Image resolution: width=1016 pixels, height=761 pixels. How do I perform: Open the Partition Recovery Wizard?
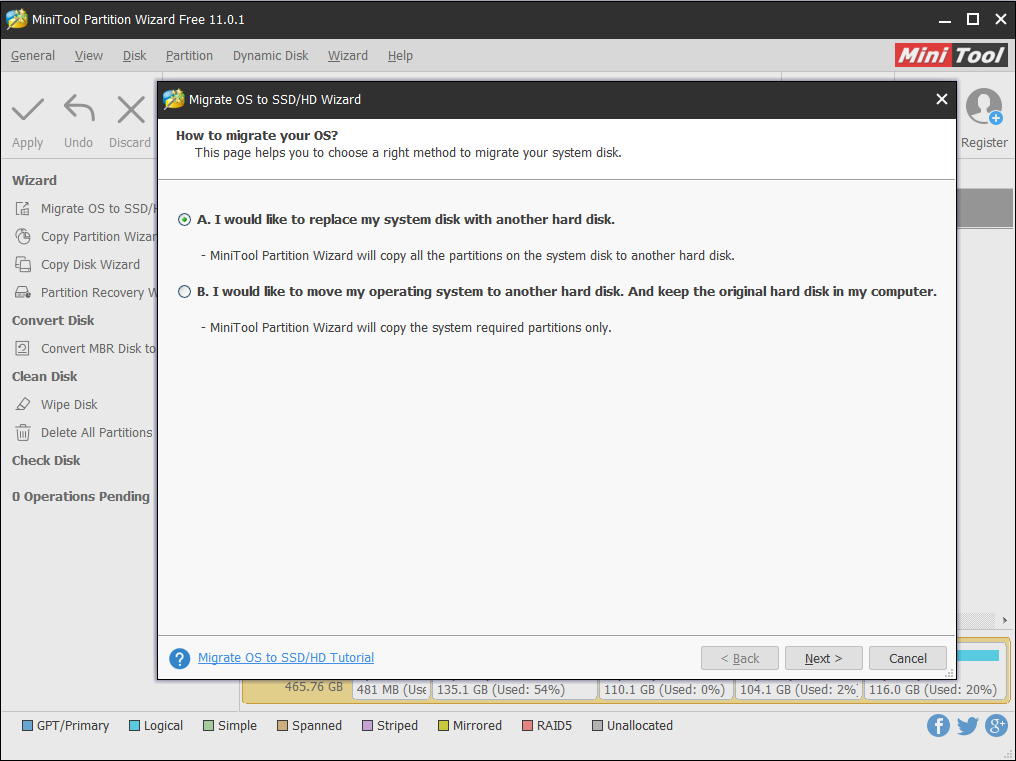[x=95, y=292]
